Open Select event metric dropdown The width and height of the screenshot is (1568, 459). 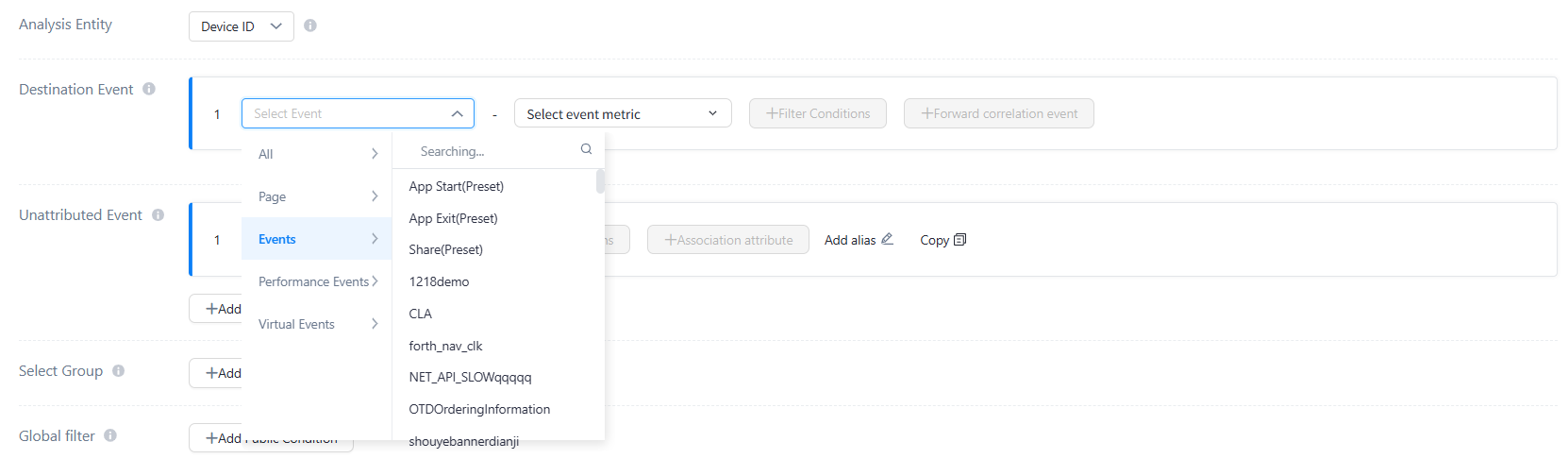[x=623, y=113]
